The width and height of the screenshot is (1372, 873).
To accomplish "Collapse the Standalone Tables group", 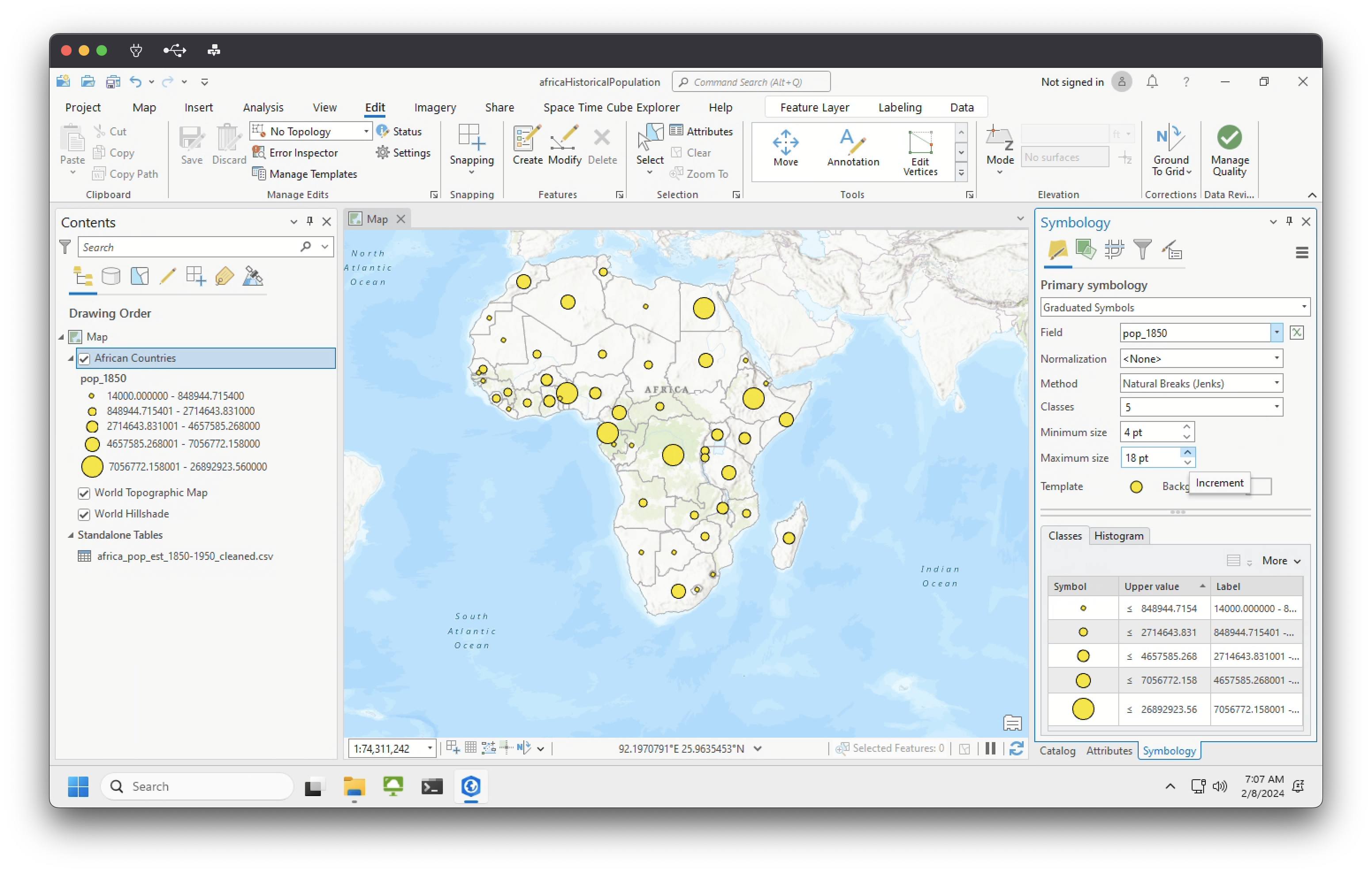I will (x=71, y=536).
